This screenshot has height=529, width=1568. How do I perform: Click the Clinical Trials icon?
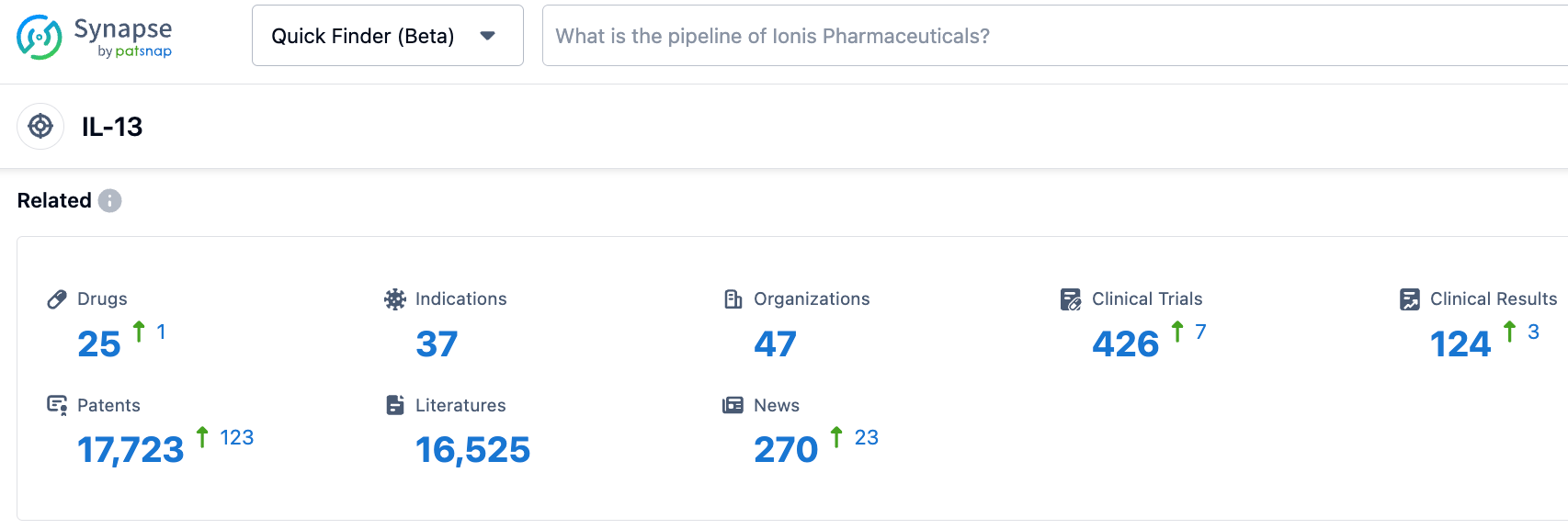1071,299
